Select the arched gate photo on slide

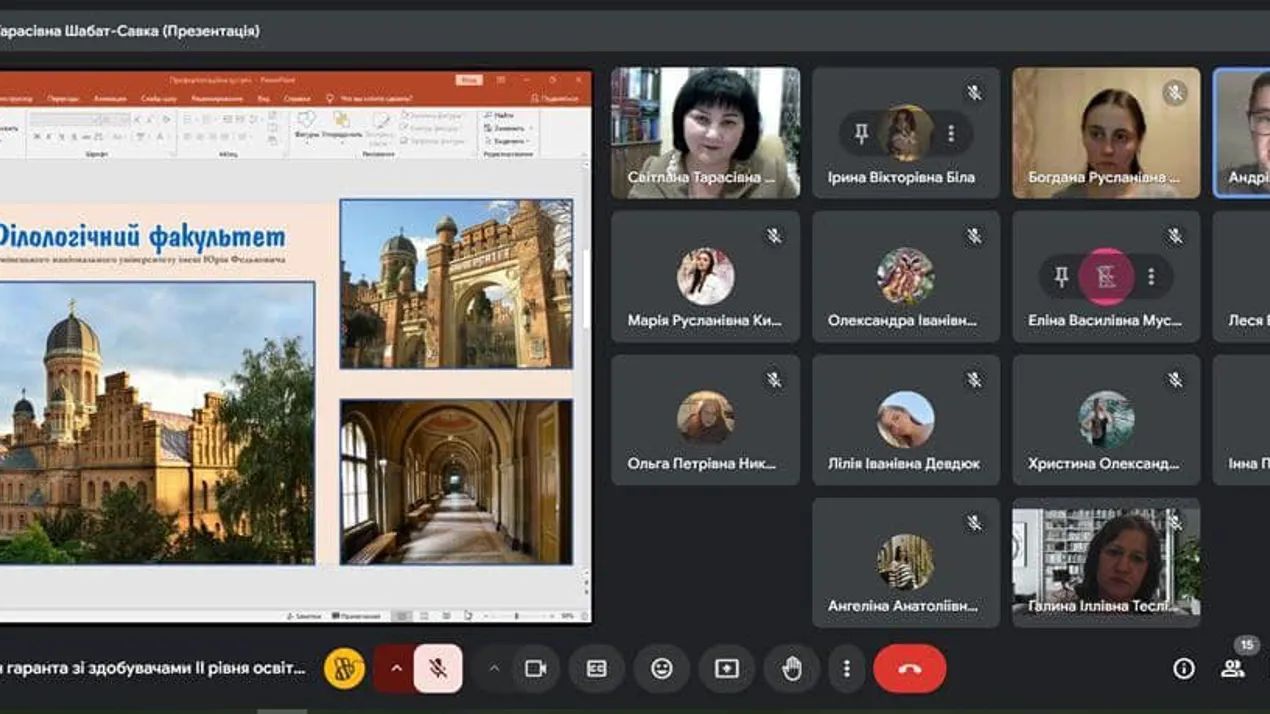pyautogui.click(x=456, y=284)
